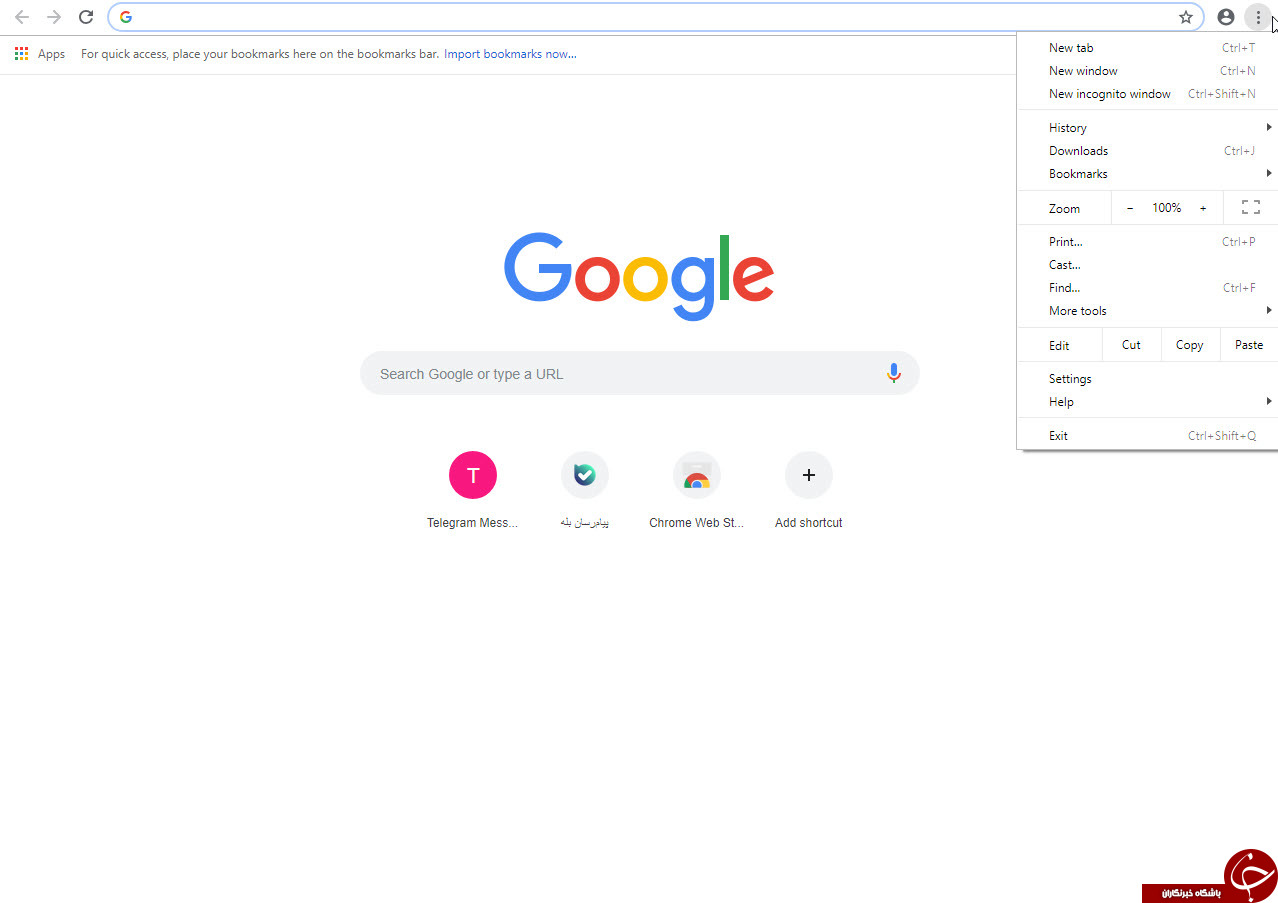Viewport: 1278px width, 903px height.
Task: Click the Import bookmarks now link
Action: (510, 54)
